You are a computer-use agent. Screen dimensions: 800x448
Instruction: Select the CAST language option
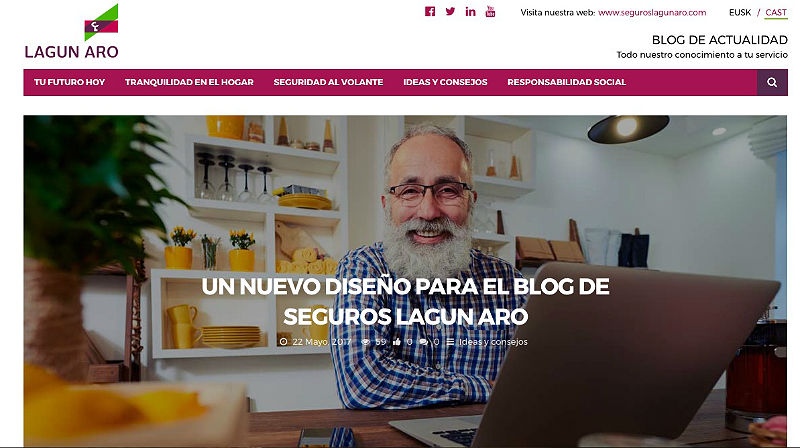tap(776, 12)
